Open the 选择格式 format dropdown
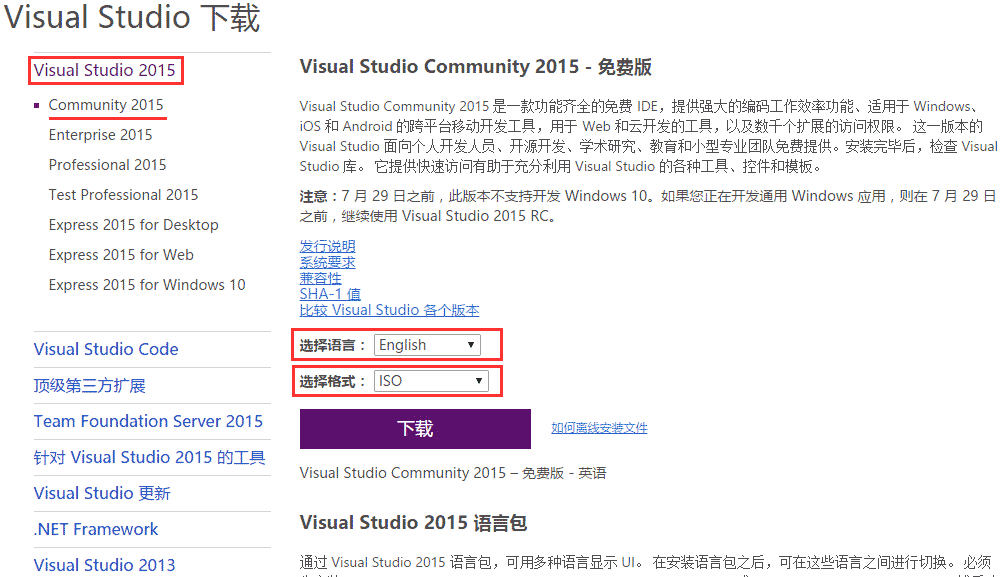 pyautogui.click(x=431, y=381)
